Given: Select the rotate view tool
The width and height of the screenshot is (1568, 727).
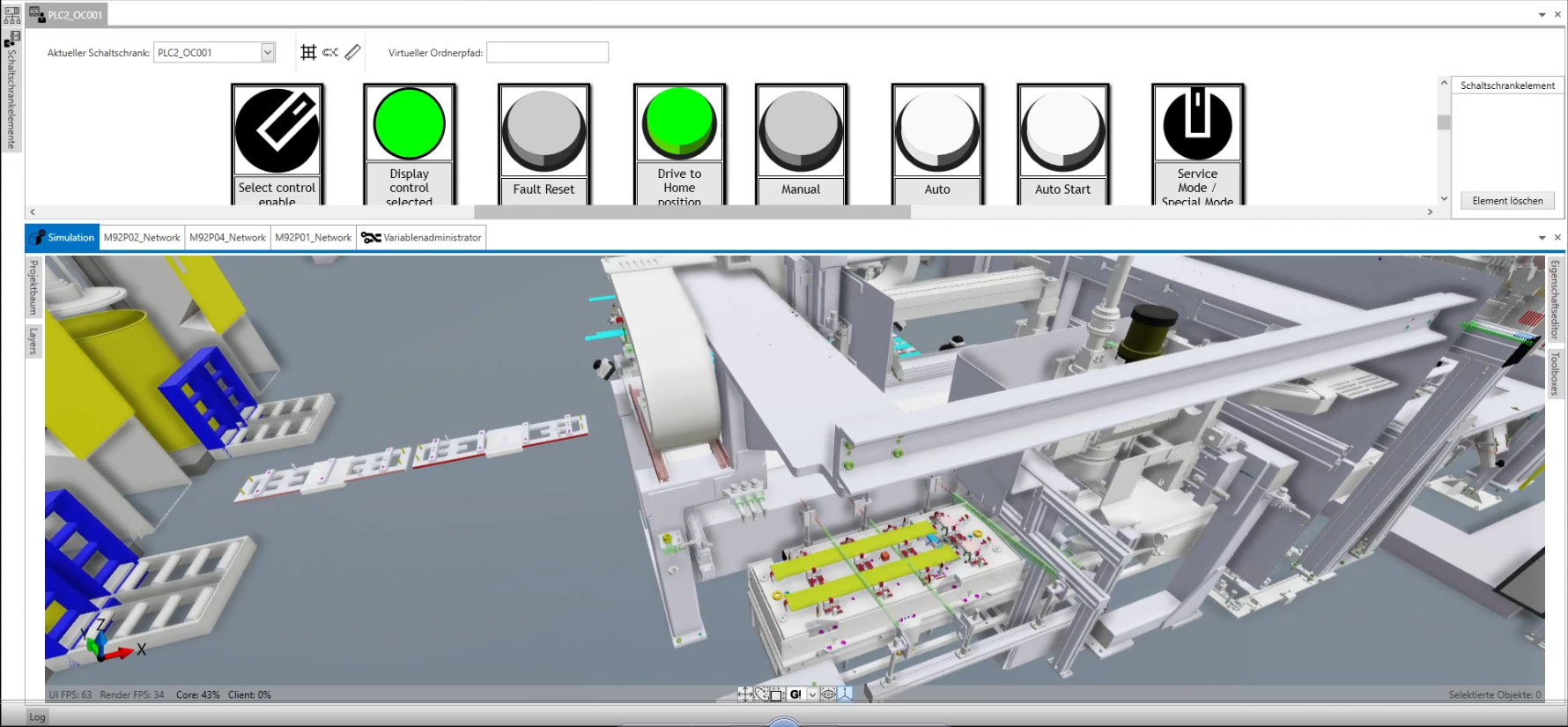Looking at the screenshot, I should [x=761, y=694].
